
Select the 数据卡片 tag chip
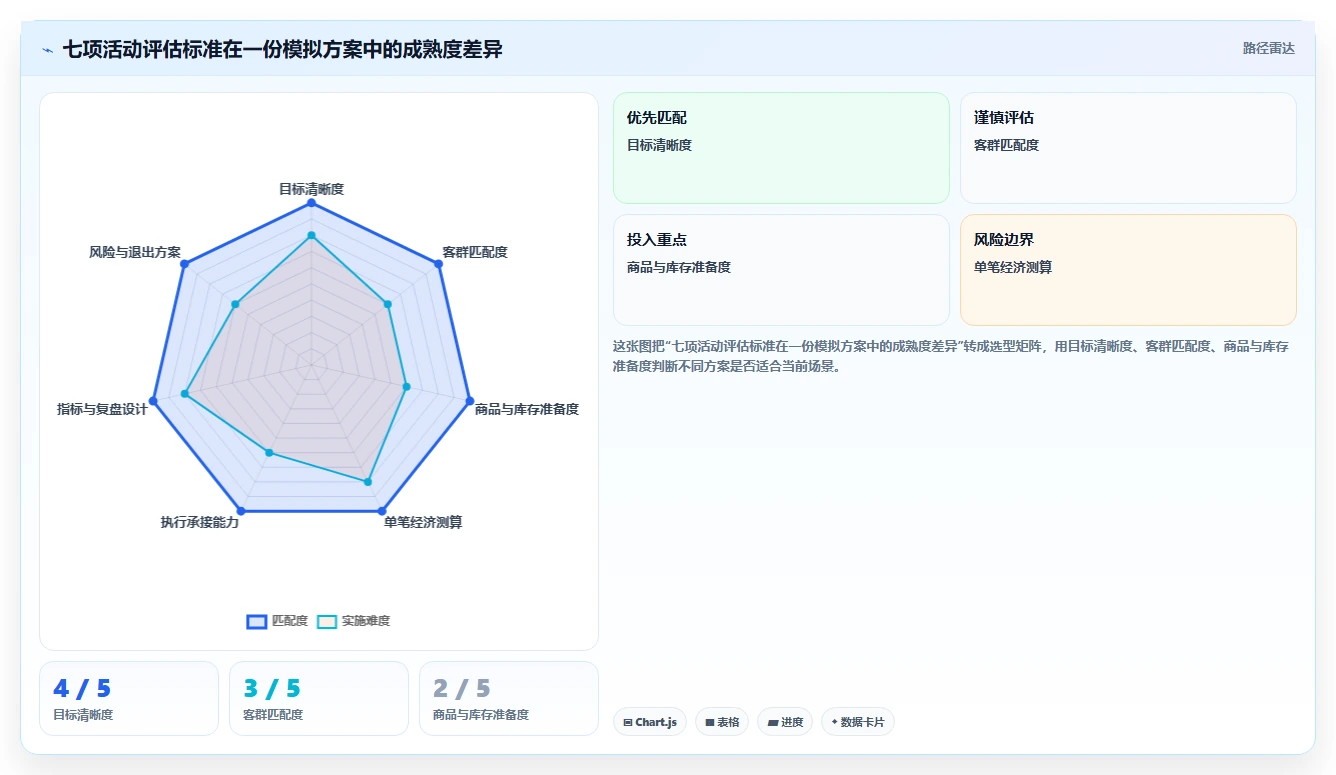[858, 722]
